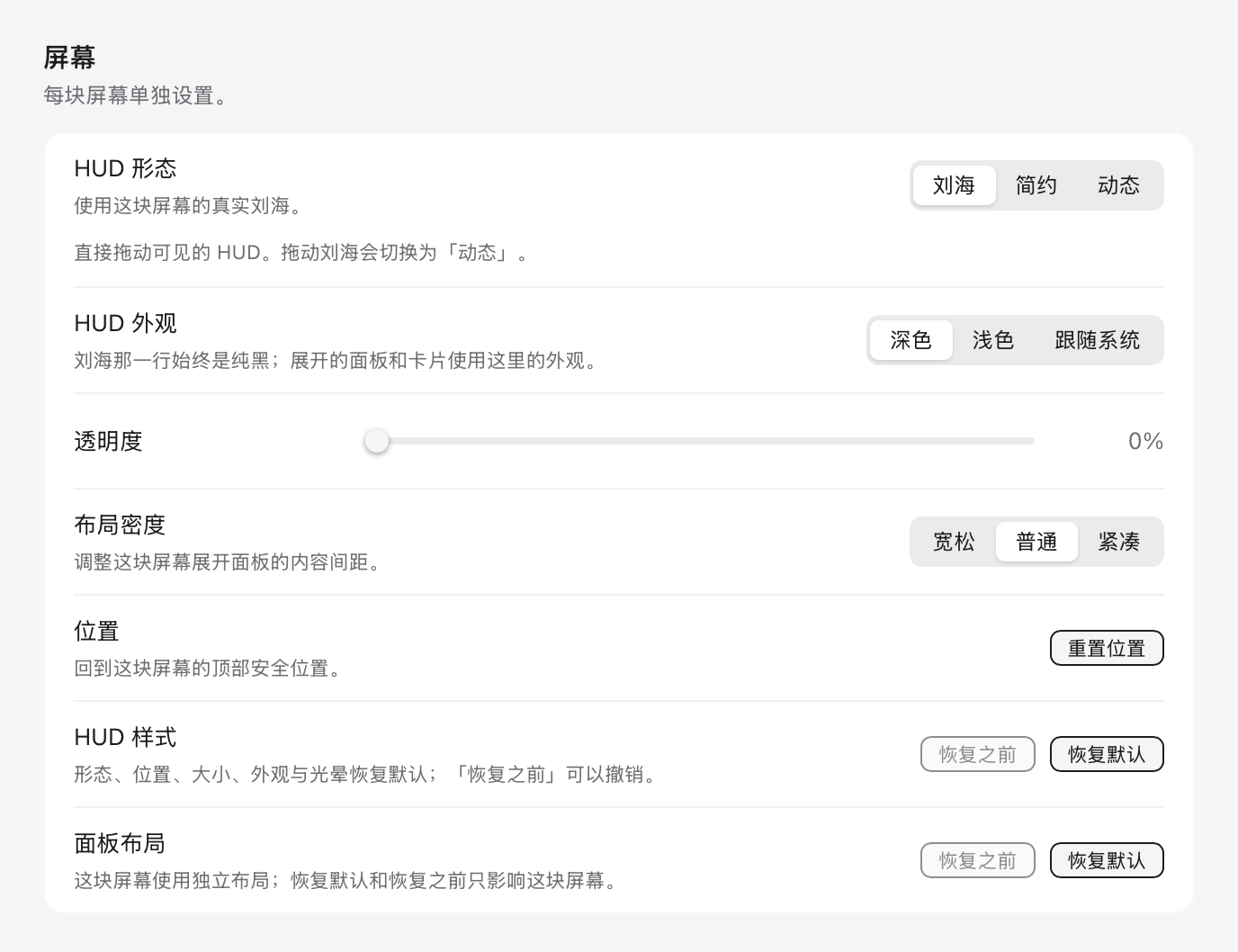The image size is (1238, 952).
Task: Click 恢复默认 in 面板布局 row
Action: pos(1107,860)
